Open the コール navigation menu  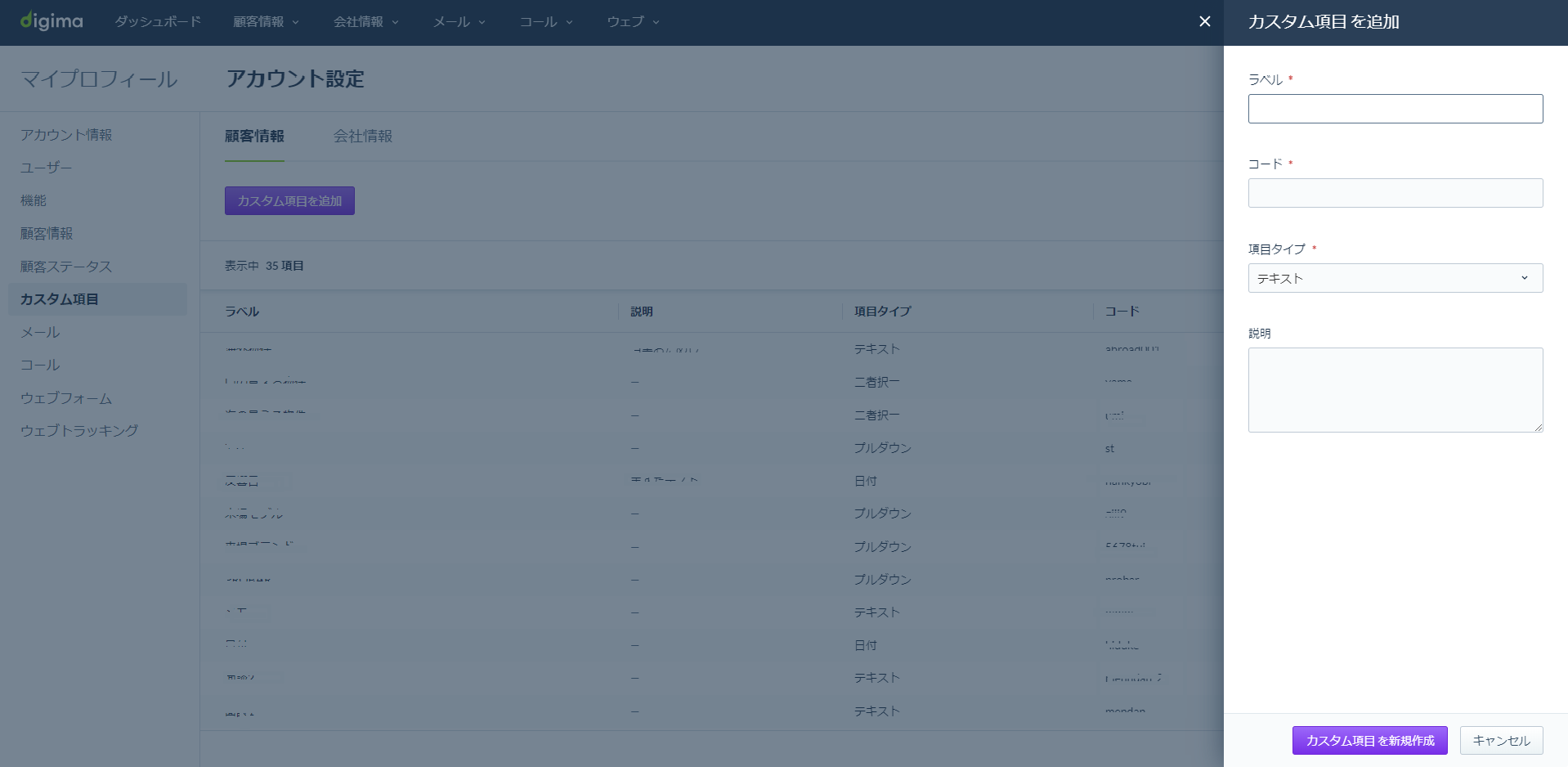tap(546, 22)
